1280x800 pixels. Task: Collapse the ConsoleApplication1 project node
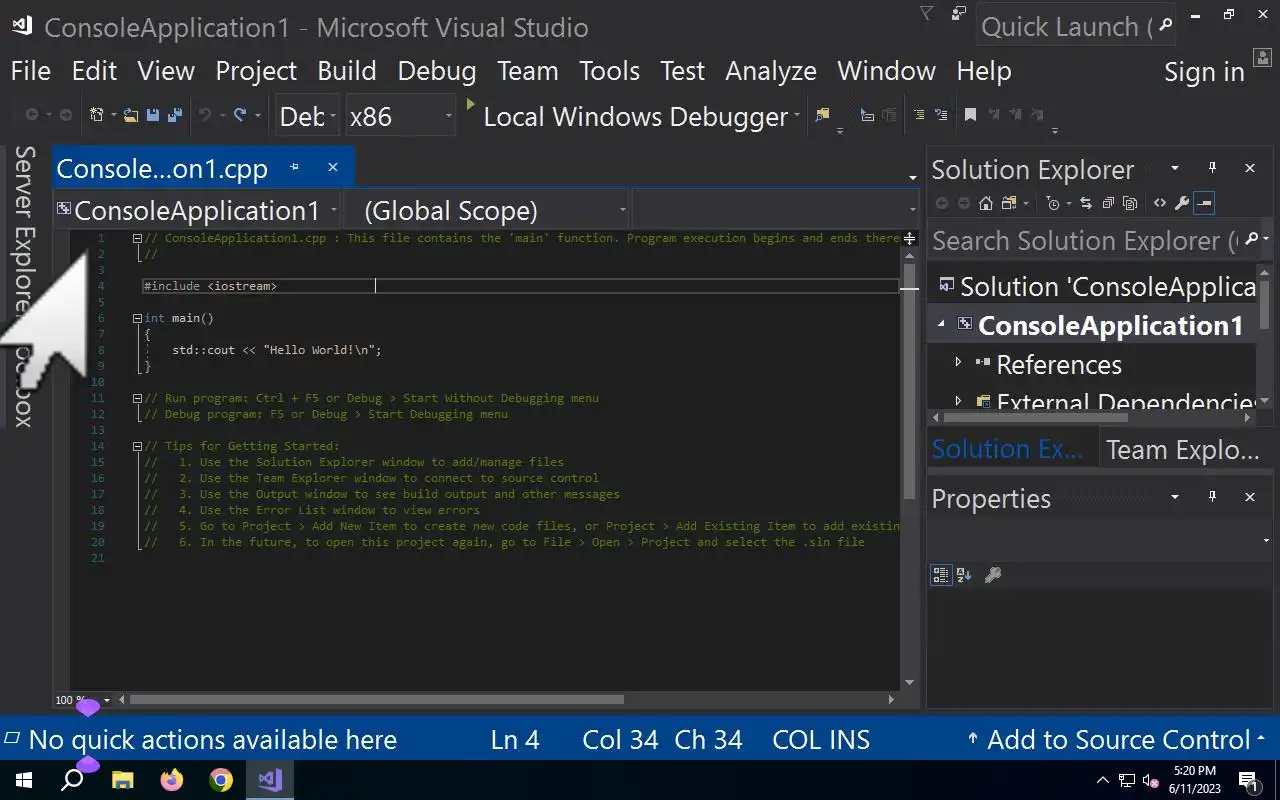click(x=941, y=325)
